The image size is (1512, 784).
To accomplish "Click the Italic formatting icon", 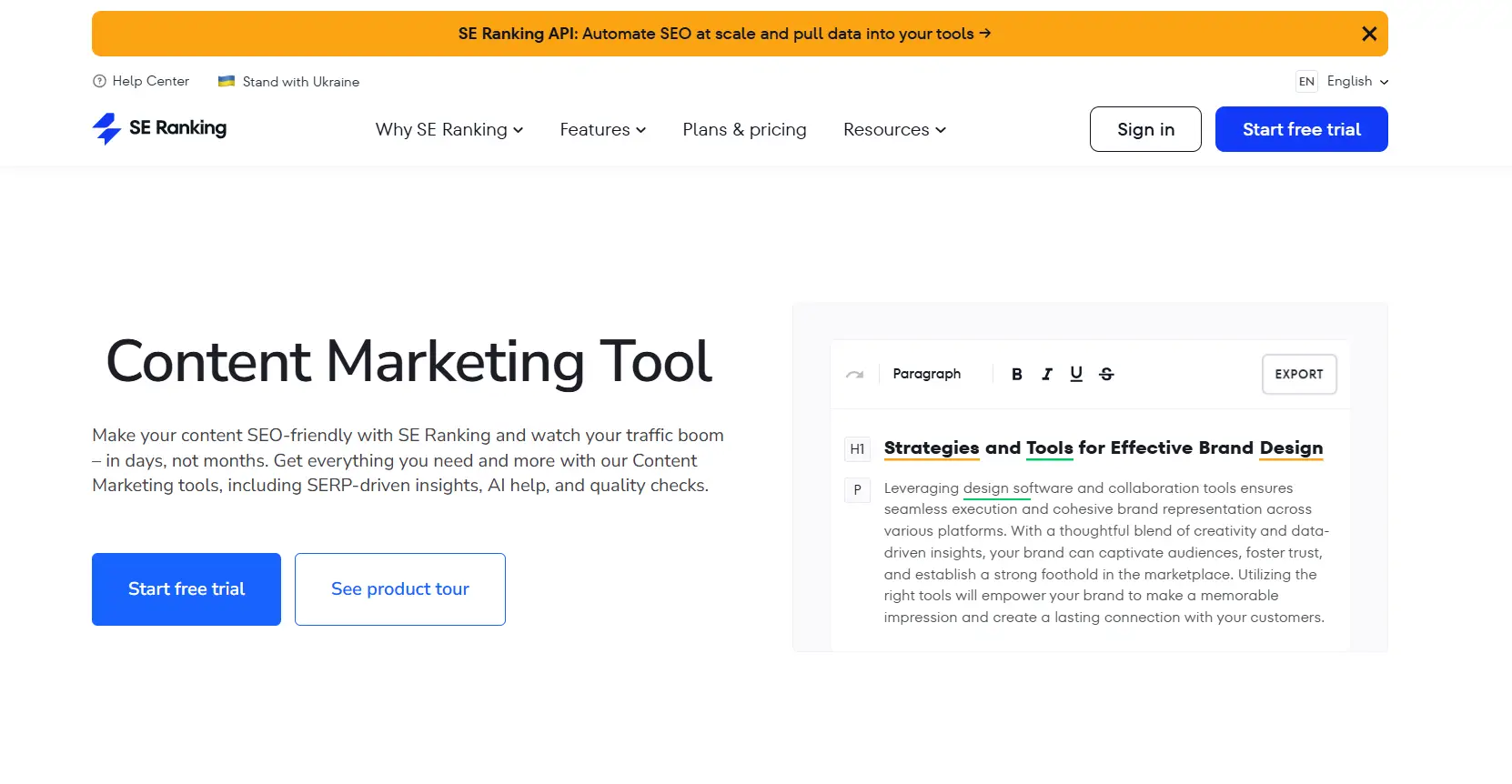I will pos(1046,374).
